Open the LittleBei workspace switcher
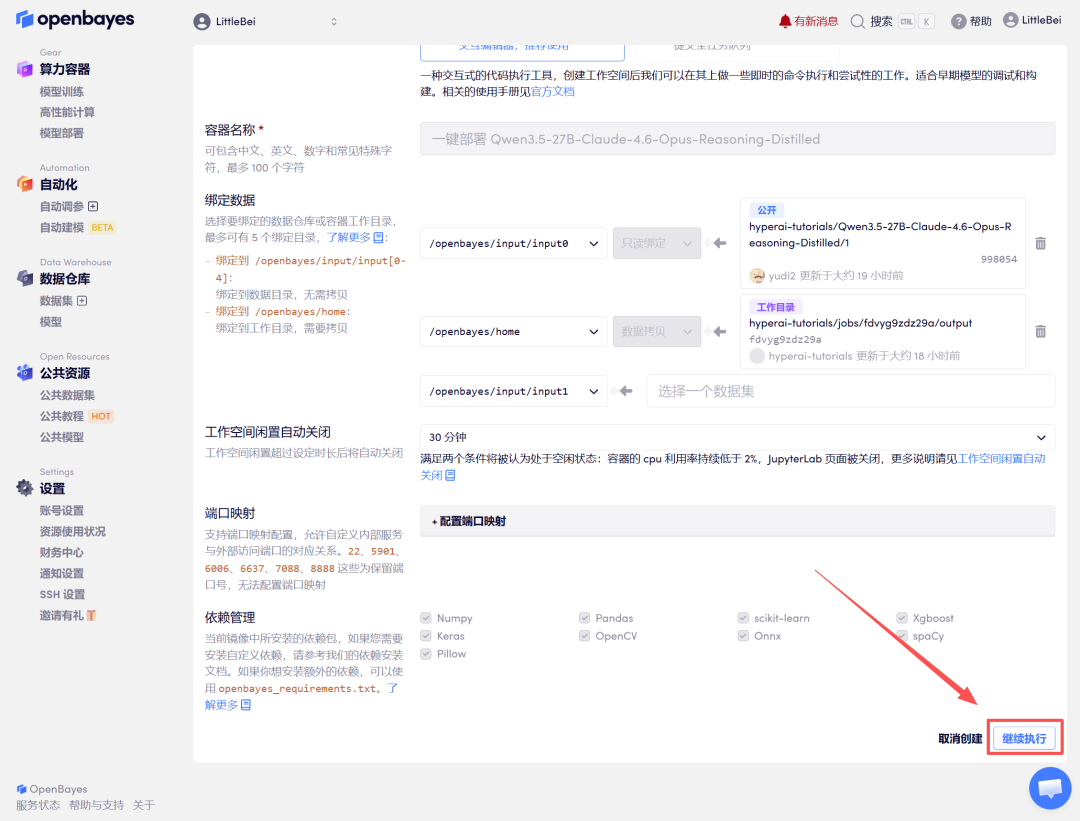1080x821 pixels. [266, 21]
